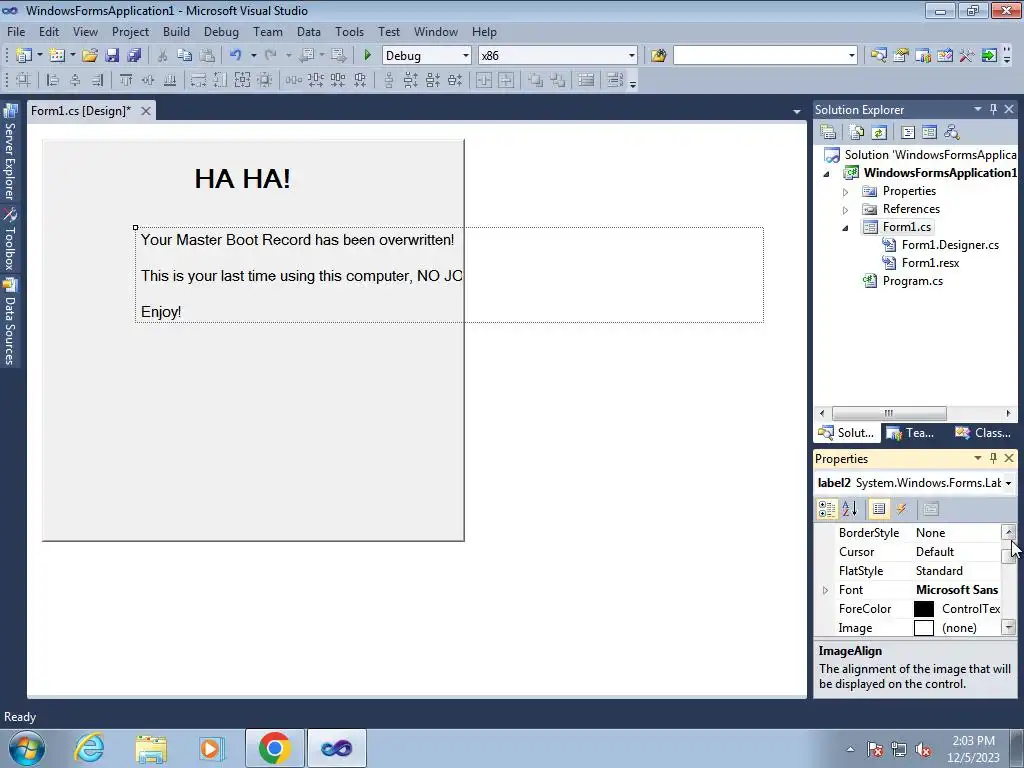This screenshot has width=1024, height=768.
Task: Click the Align Tops layout icon
Action: coord(125,80)
